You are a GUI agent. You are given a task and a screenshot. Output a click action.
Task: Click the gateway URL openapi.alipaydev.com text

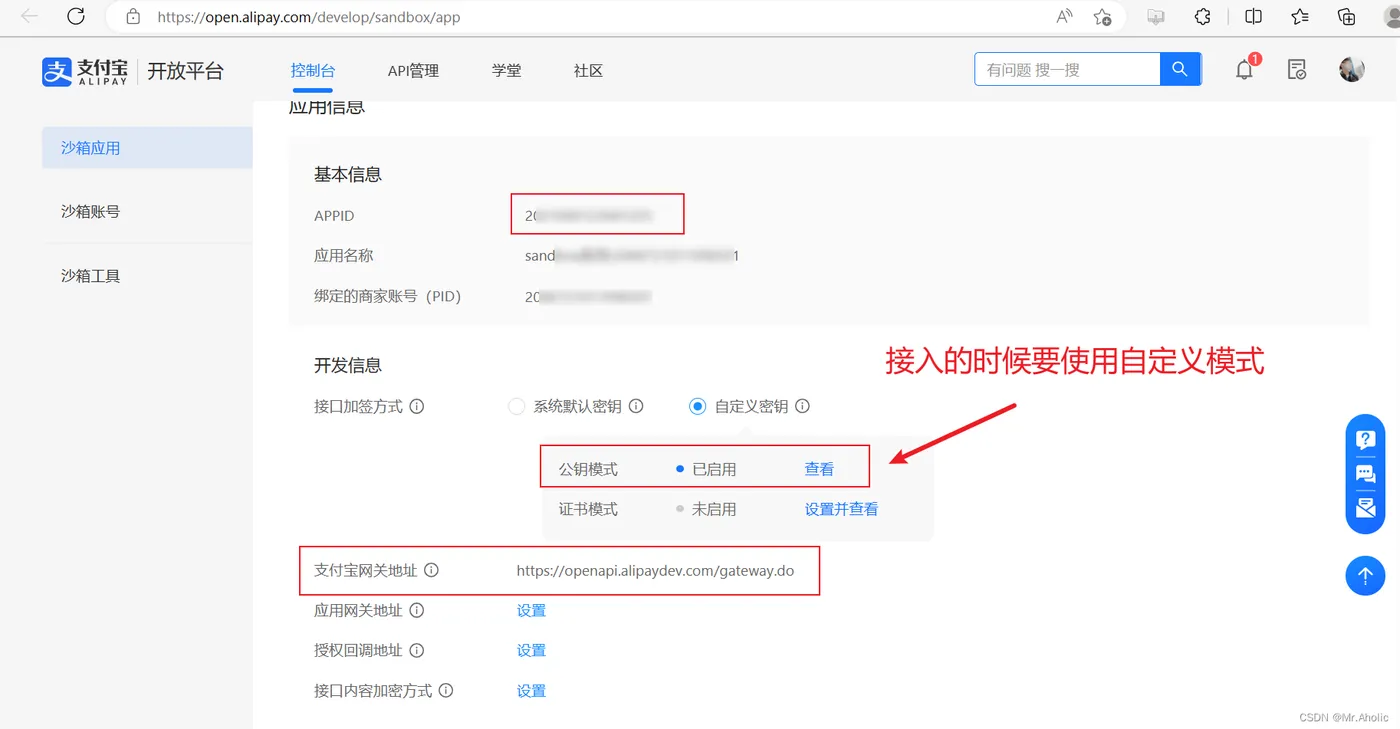click(655, 570)
